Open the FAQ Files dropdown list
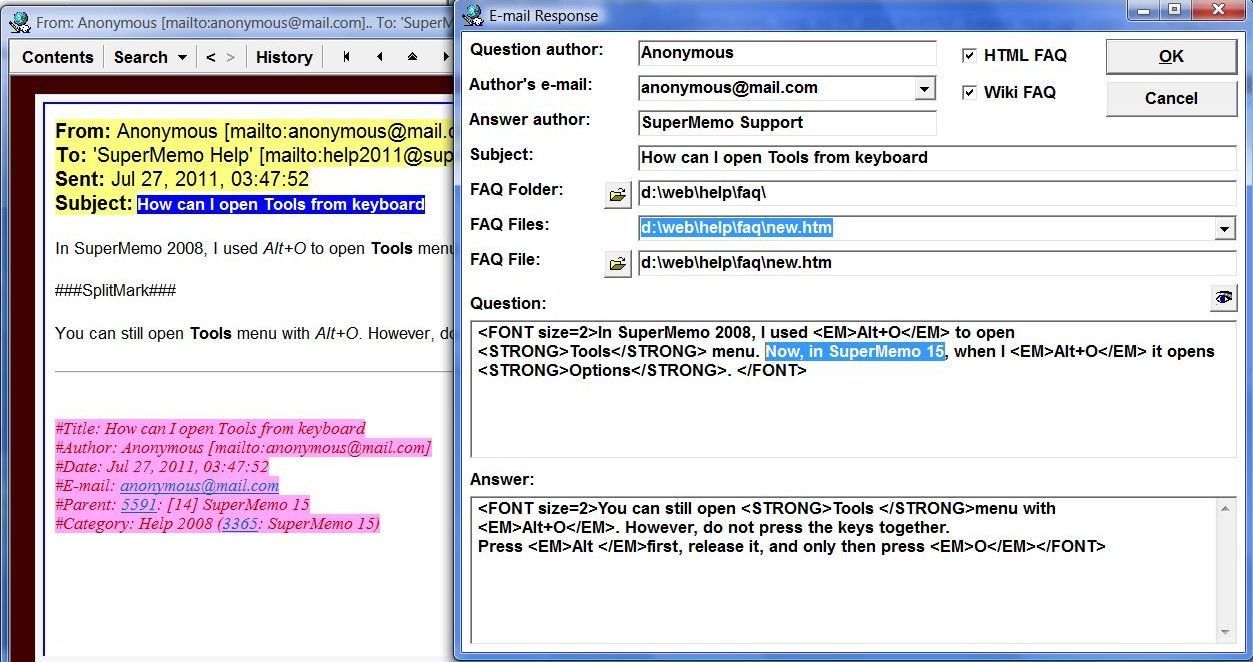Viewport: 1253px width, 662px height. (1224, 229)
